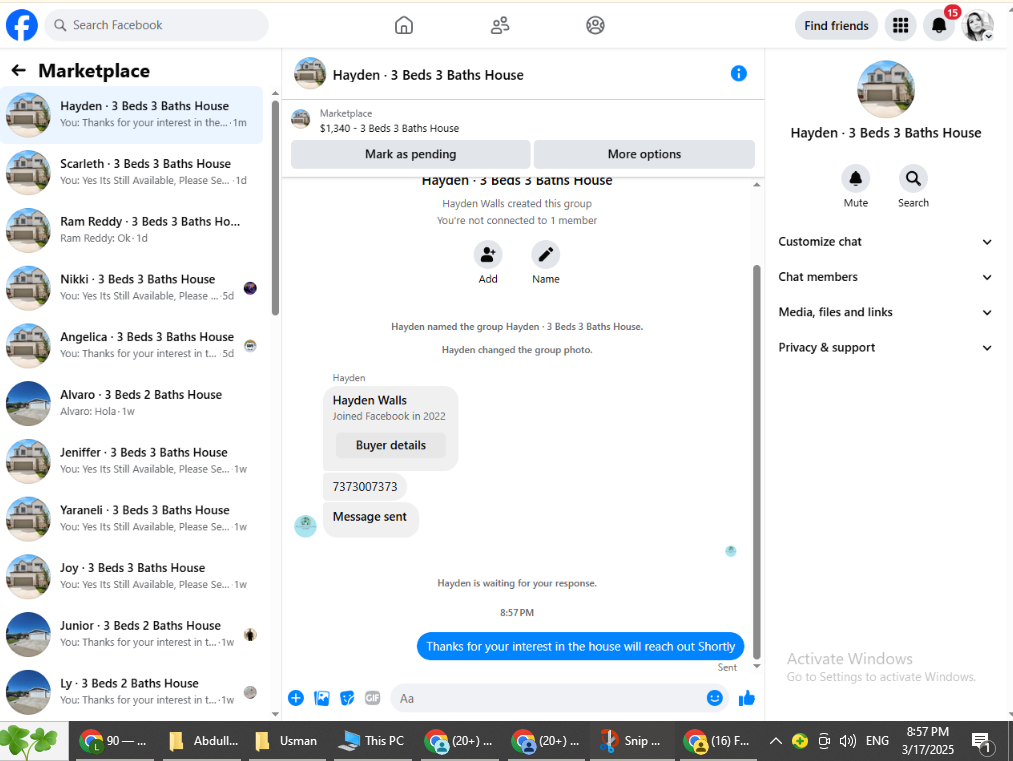Screen dimensions: 1013x761
Task: Open Marketplace listing $1,340 link
Action: coord(389,128)
